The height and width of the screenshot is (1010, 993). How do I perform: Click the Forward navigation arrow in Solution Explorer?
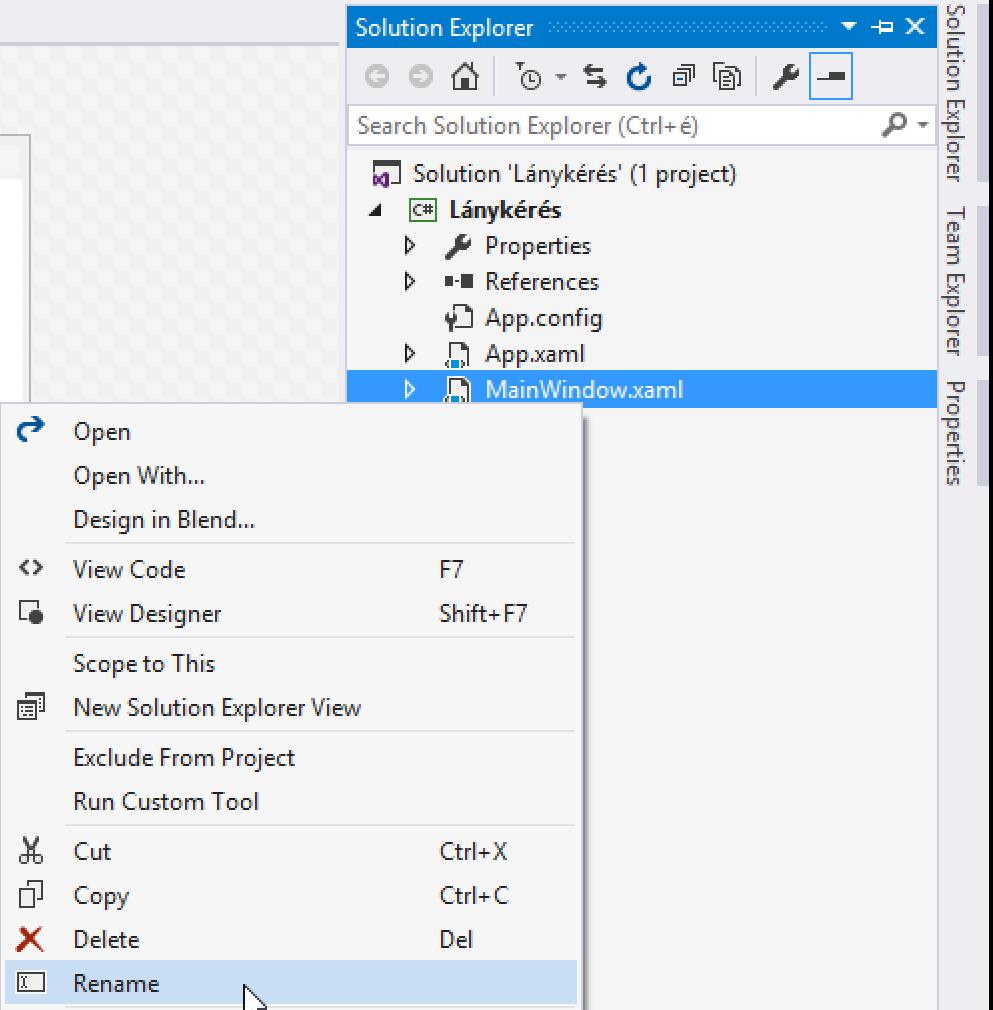click(x=421, y=77)
